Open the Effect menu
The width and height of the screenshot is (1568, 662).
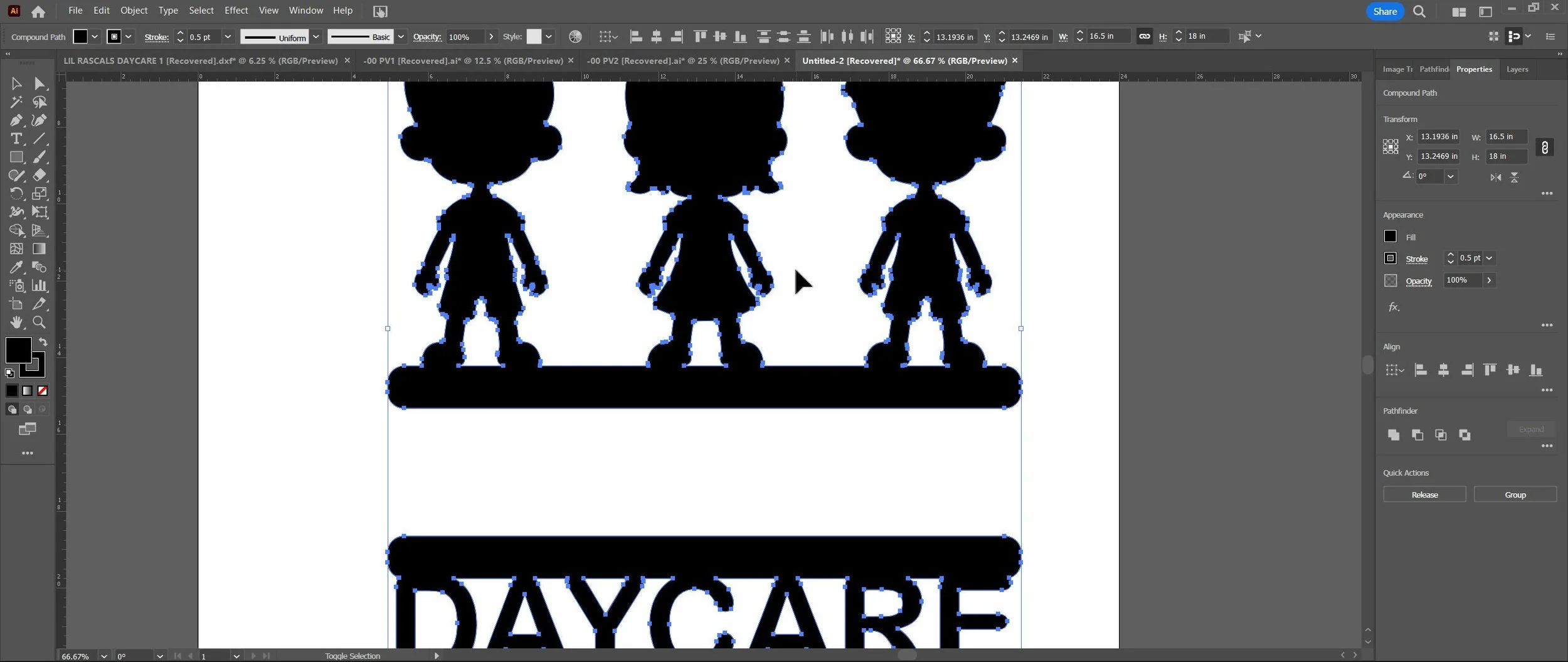(236, 11)
